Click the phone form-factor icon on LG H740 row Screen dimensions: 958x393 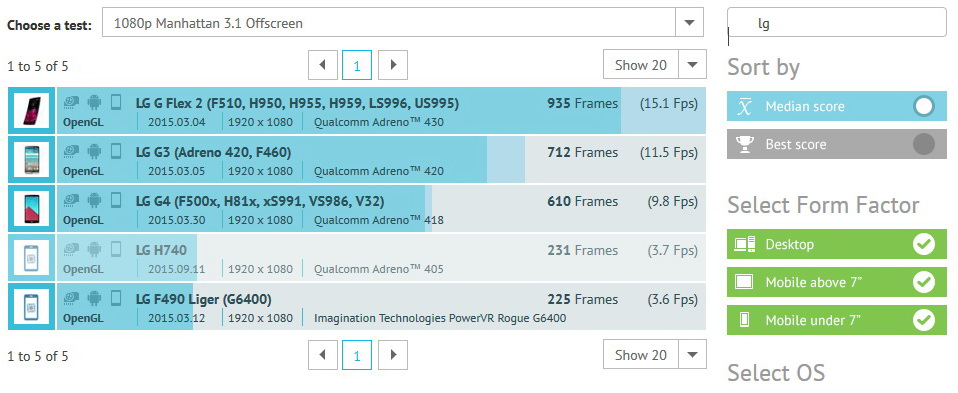pos(116,249)
